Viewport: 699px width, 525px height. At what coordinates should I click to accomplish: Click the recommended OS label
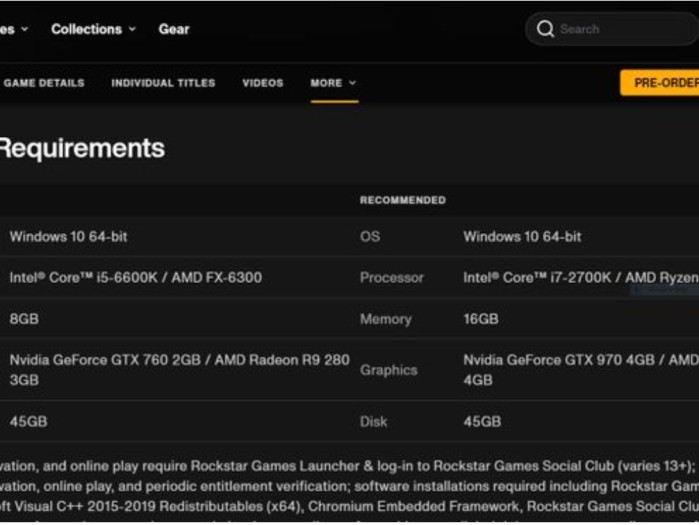370,236
